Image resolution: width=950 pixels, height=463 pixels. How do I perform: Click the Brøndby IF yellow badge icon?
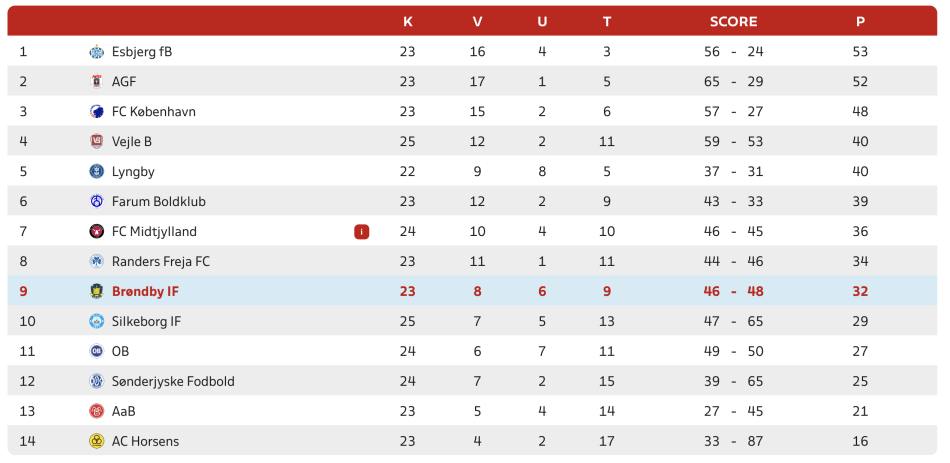tap(96, 291)
